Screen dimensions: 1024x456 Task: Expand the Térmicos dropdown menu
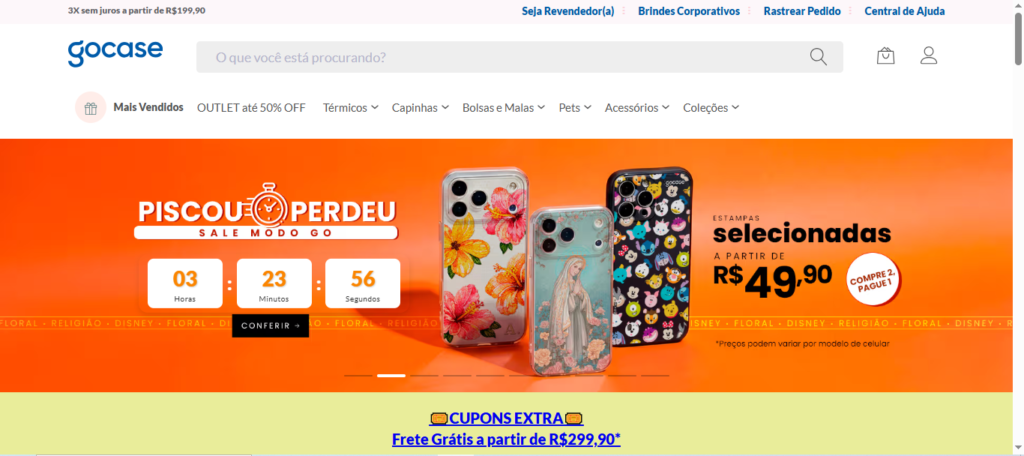pyautogui.click(x=350, y=108)
